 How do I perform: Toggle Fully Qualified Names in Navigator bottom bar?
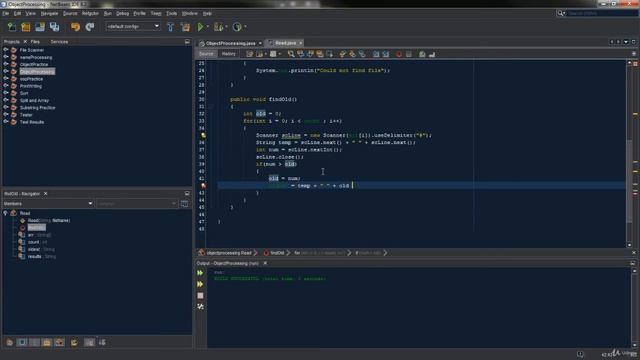point(74,342)
